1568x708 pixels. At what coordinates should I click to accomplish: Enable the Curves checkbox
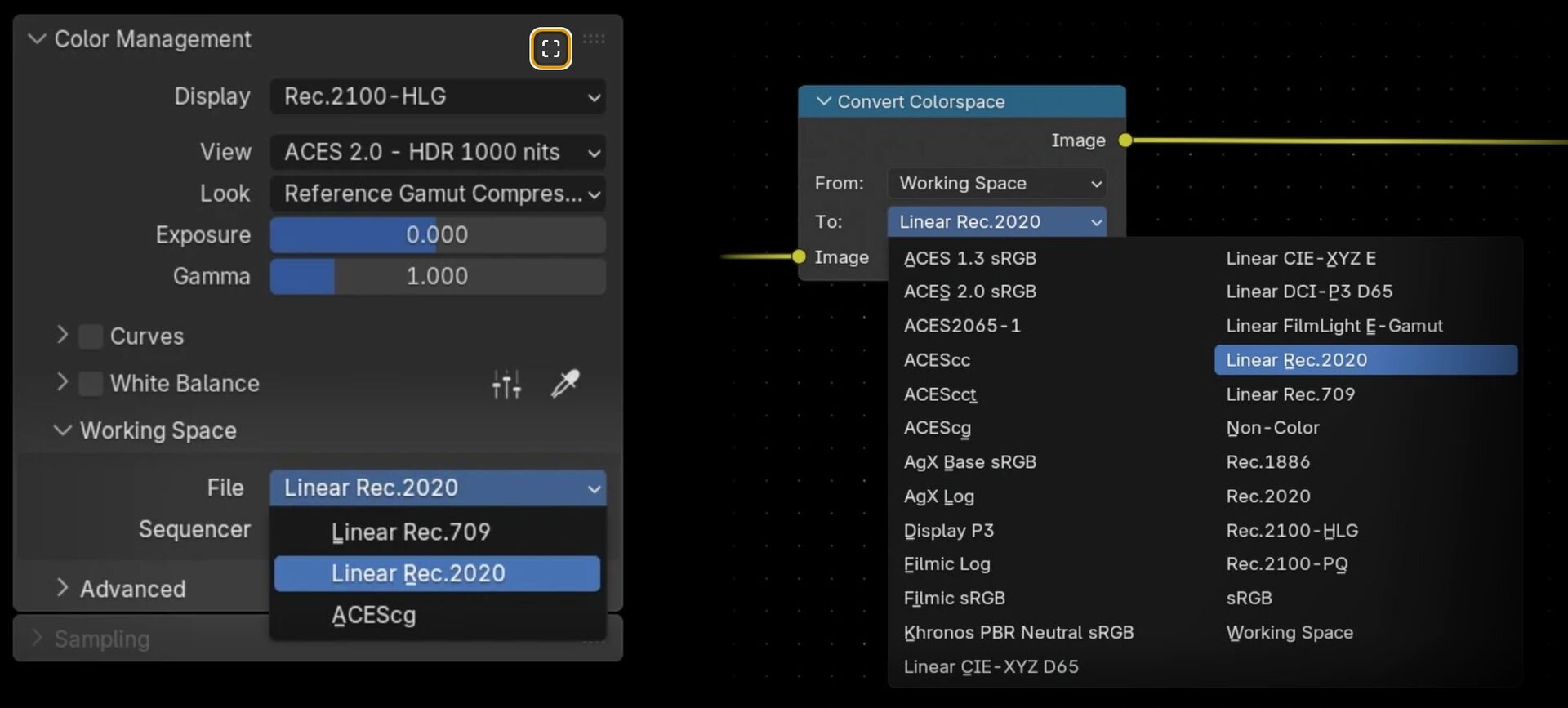coord(91,336)
